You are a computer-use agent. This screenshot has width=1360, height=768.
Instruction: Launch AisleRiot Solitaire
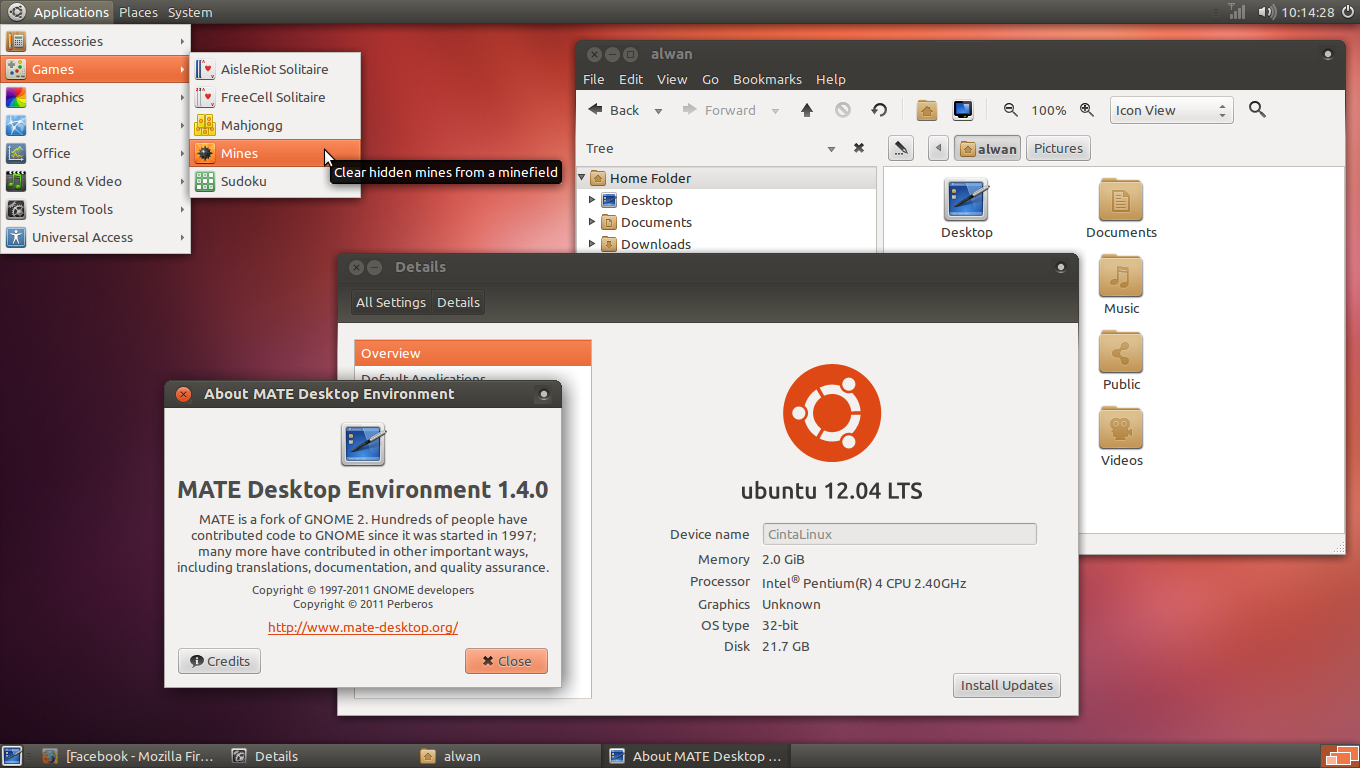point(275,69)
